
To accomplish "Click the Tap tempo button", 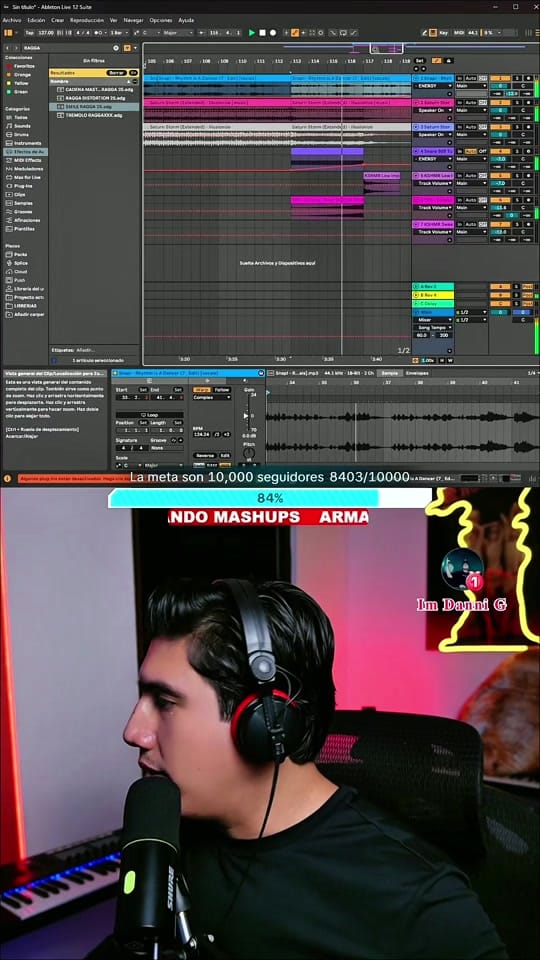I will [30, 32].
